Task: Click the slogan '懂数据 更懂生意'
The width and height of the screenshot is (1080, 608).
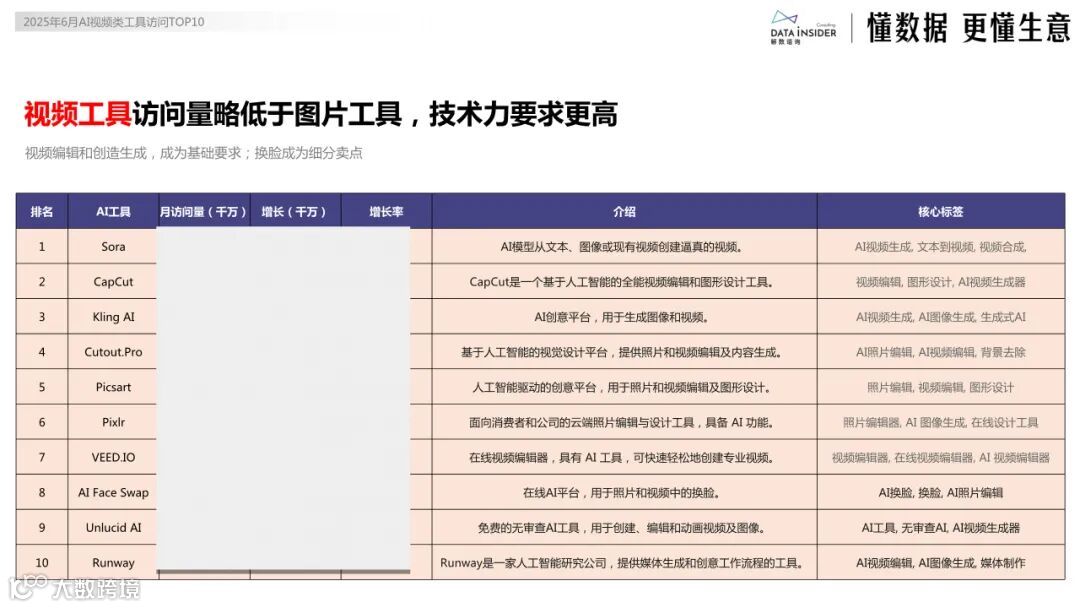Action: click(x=968, y=28)
